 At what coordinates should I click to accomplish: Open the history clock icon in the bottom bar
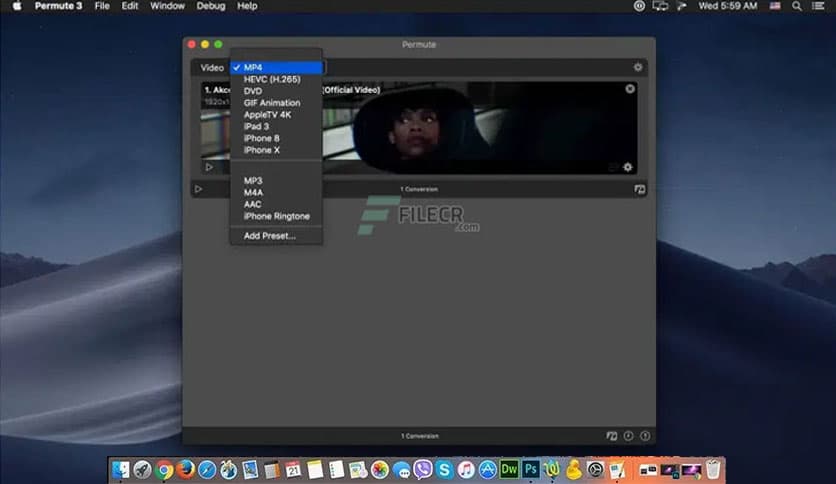[x=629, y=436]
